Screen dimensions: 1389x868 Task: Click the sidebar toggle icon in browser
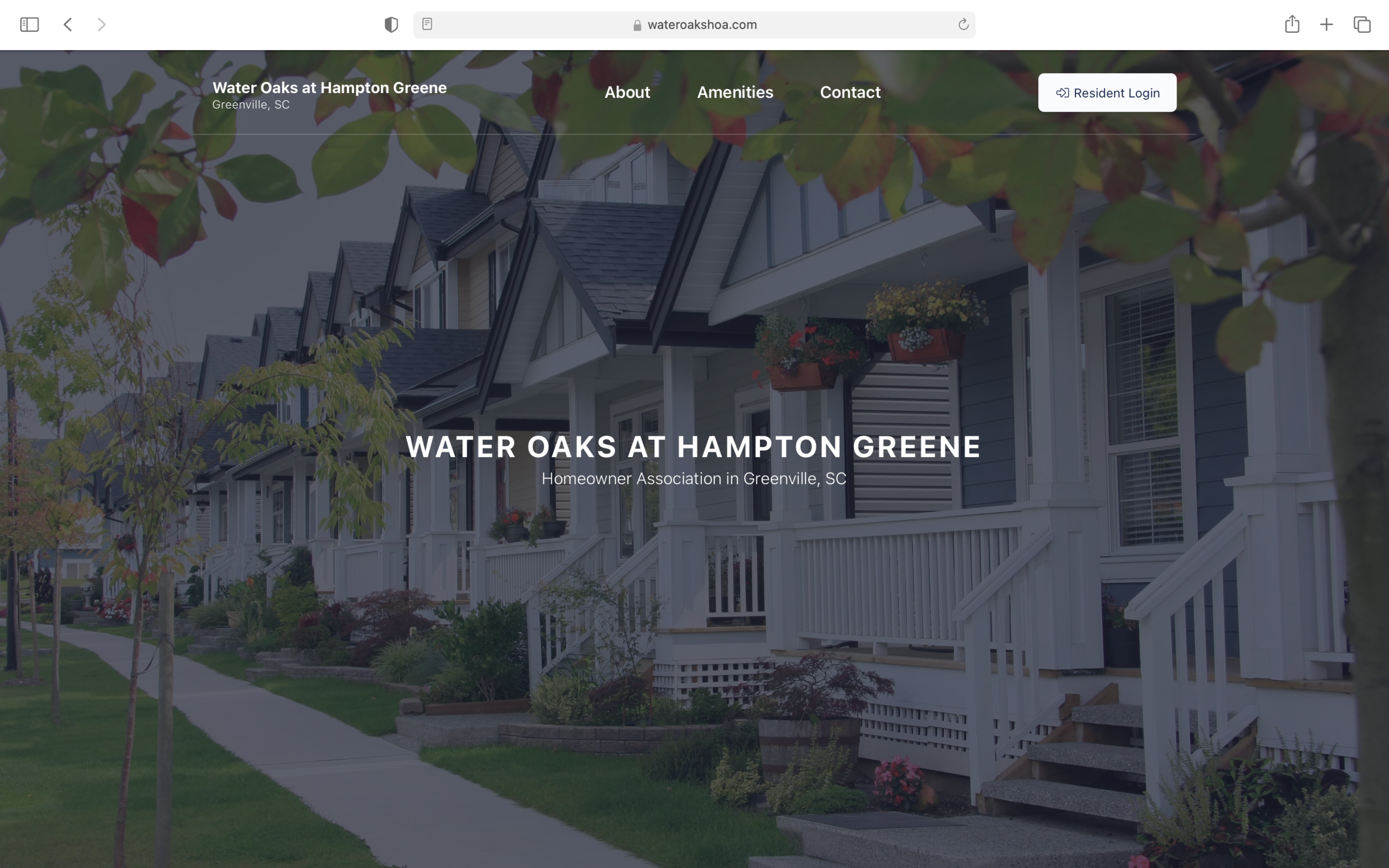pyautogui.click(x=29, y=24)
